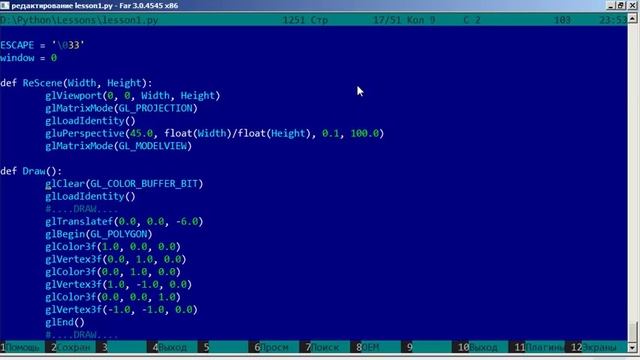Click the glMatrixMode(GL_PROJECTION) line

pos(122,108)
